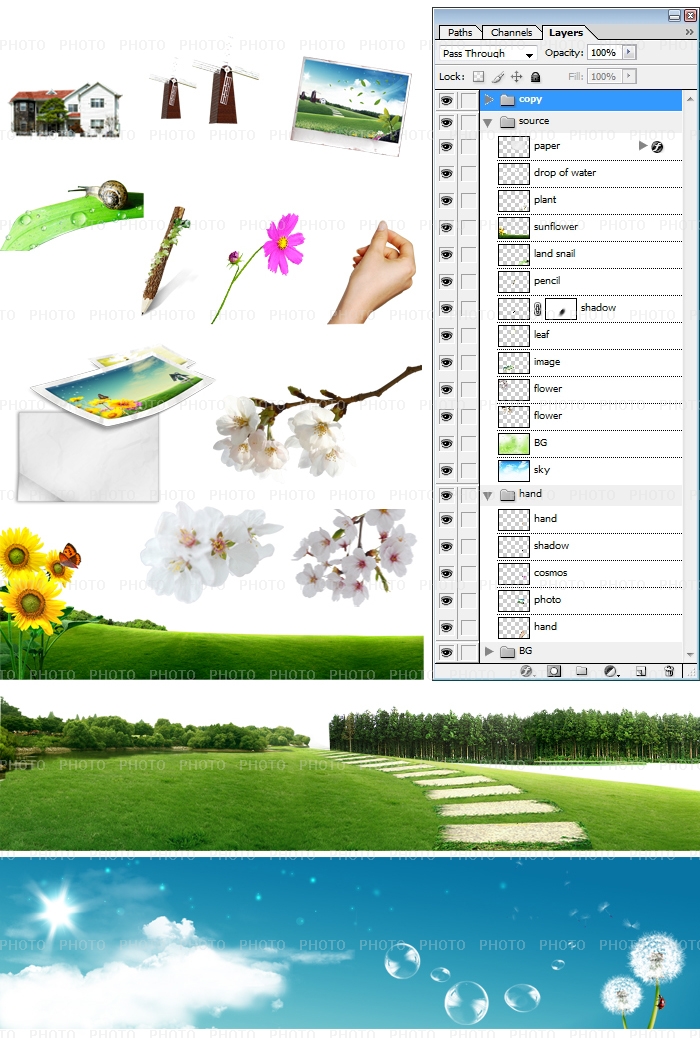Click the Lock transparent pixels icon

478,77
